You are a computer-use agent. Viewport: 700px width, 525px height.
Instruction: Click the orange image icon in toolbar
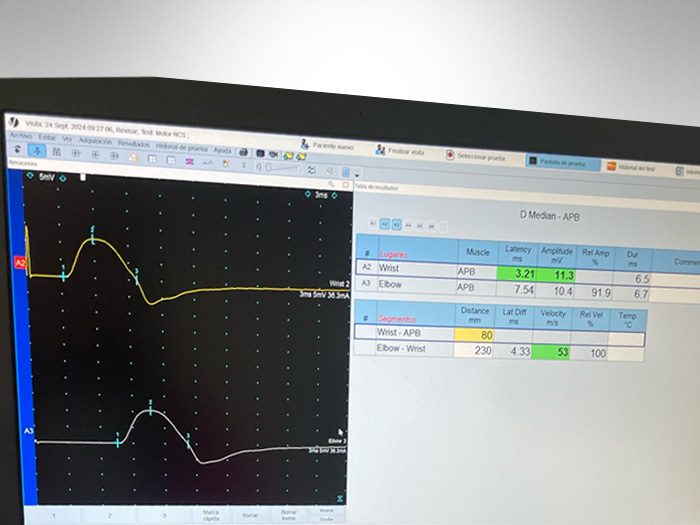coord(133,157)
